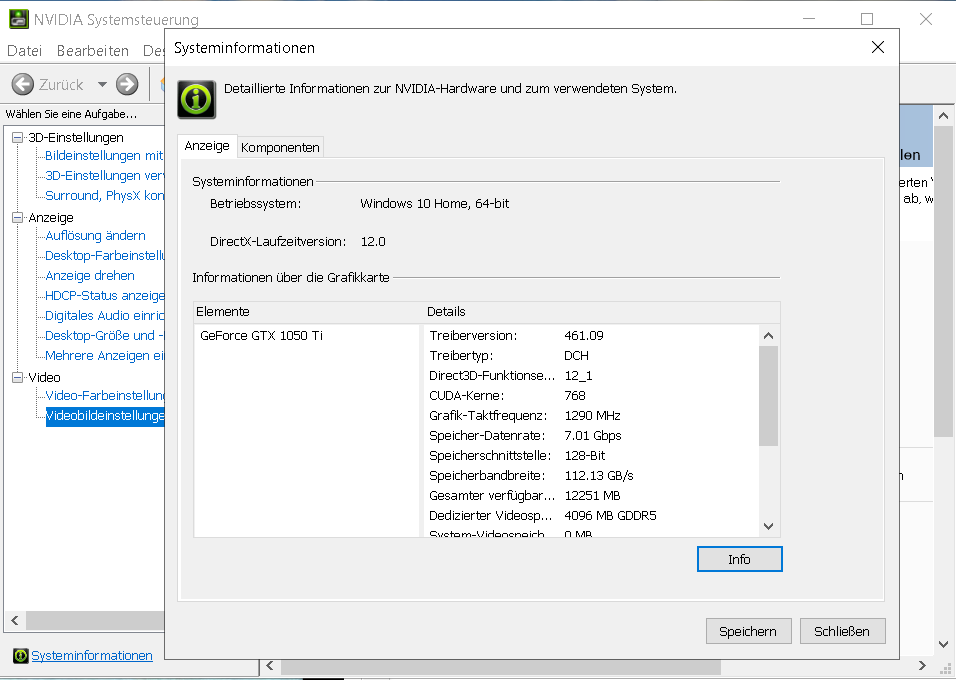956x680 pixels.
Task: Click the NVIDIA Systemsteuerung title bar icon
Action: [x=18, y=19]
